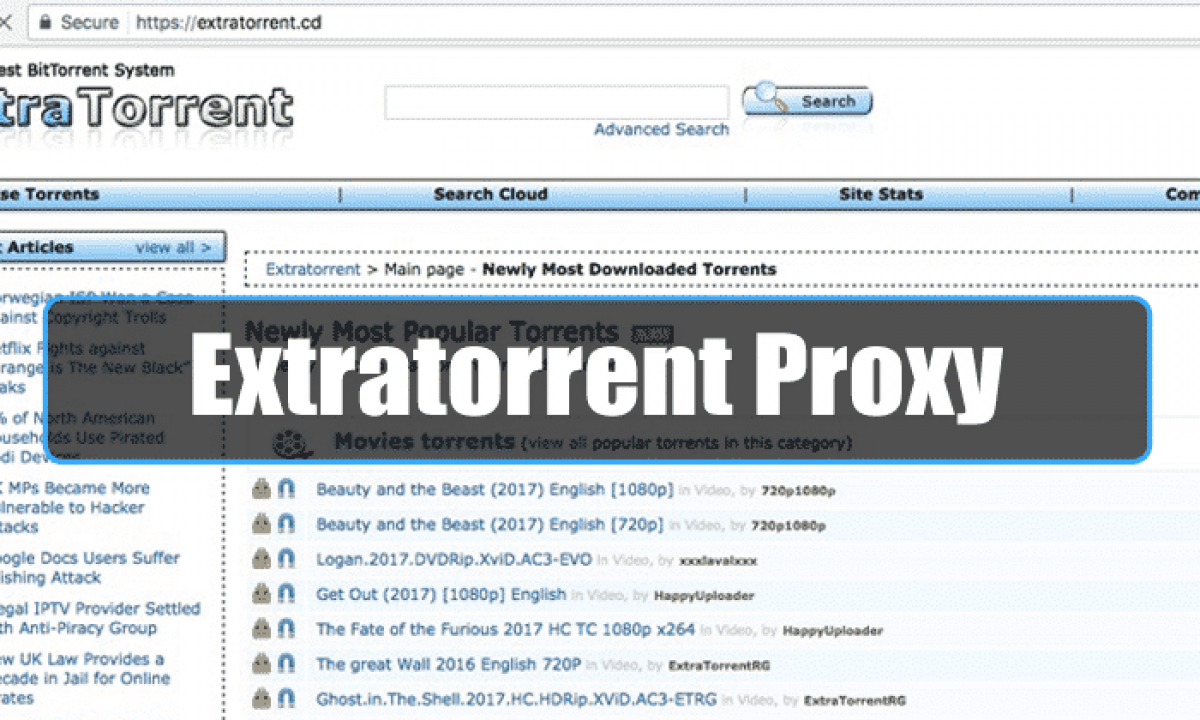1200x720 pixels.
Task: Click the view all articles link
Action: 172,247
